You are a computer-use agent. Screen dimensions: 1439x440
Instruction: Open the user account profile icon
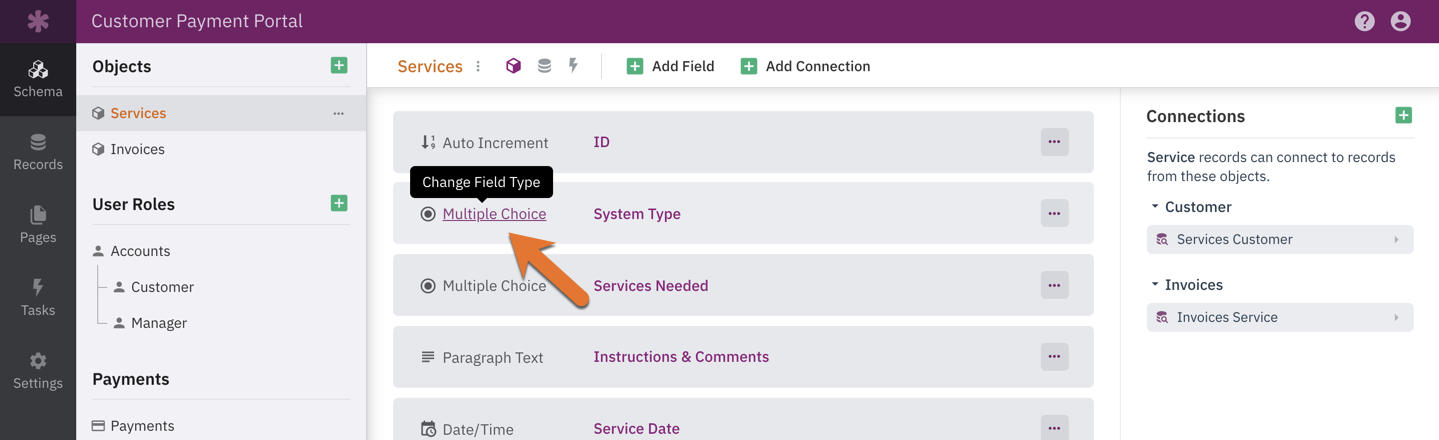coord(1400,21)
